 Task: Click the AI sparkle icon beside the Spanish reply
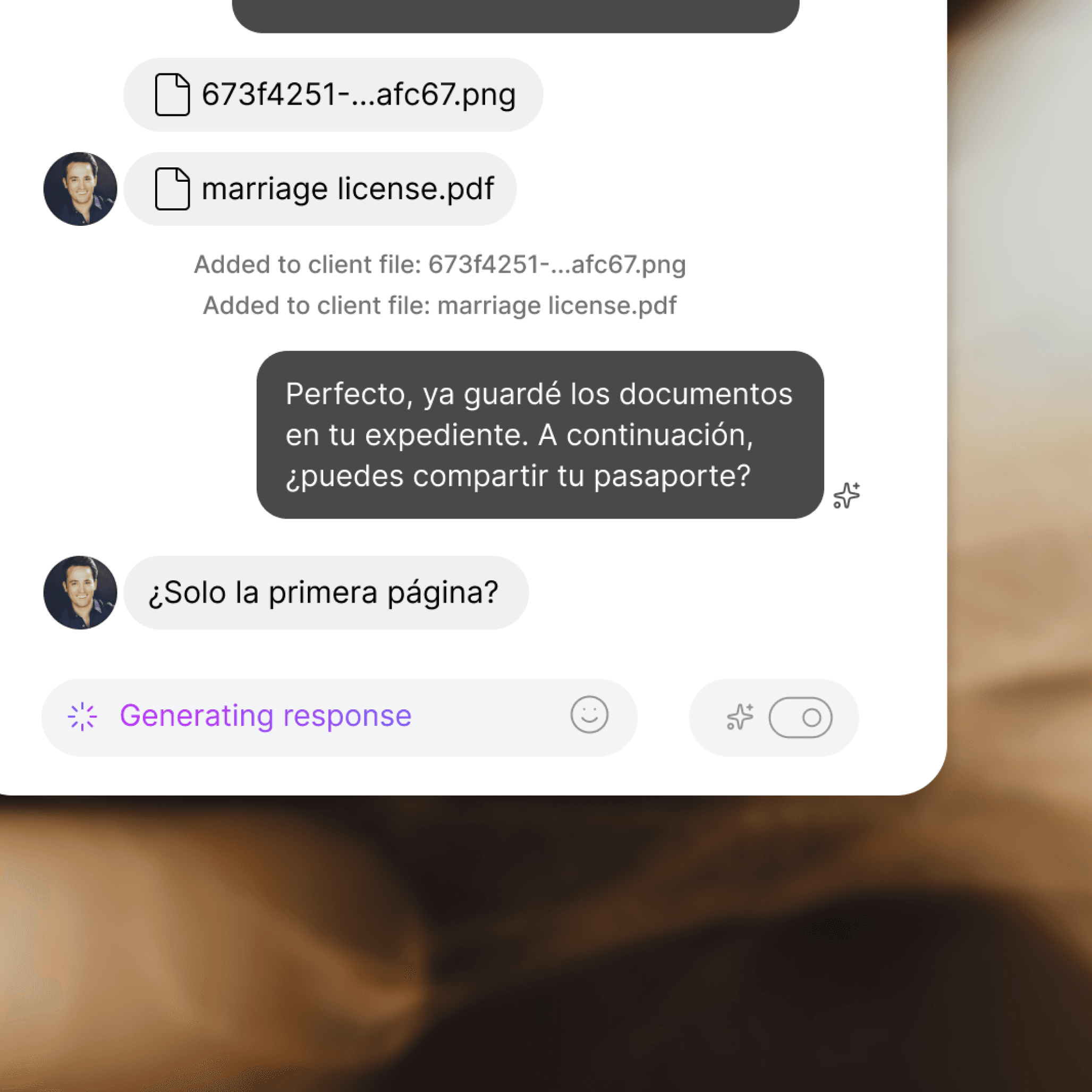tap(846, 495)
